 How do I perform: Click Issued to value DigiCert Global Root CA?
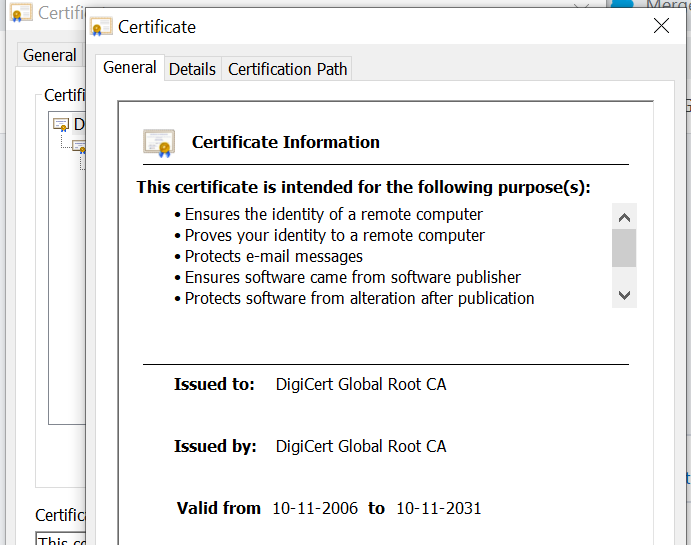(361, 385)
